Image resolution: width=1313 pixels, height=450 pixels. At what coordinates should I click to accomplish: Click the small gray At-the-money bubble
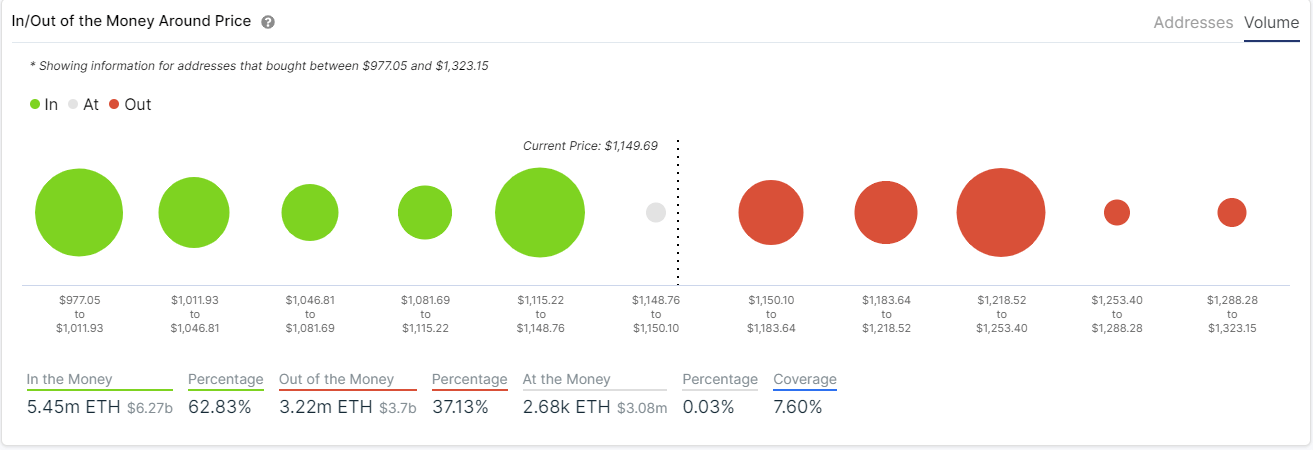[656, 212]
